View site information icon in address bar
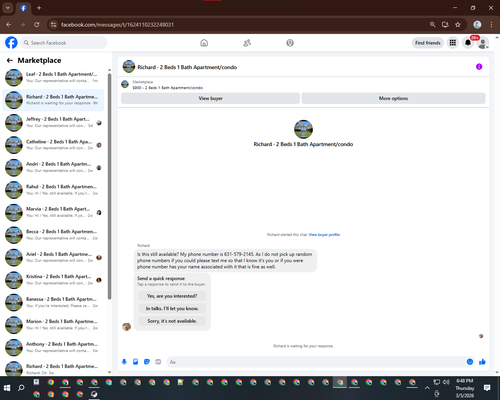This screenshot has width=500, height=400. point(53,24)
